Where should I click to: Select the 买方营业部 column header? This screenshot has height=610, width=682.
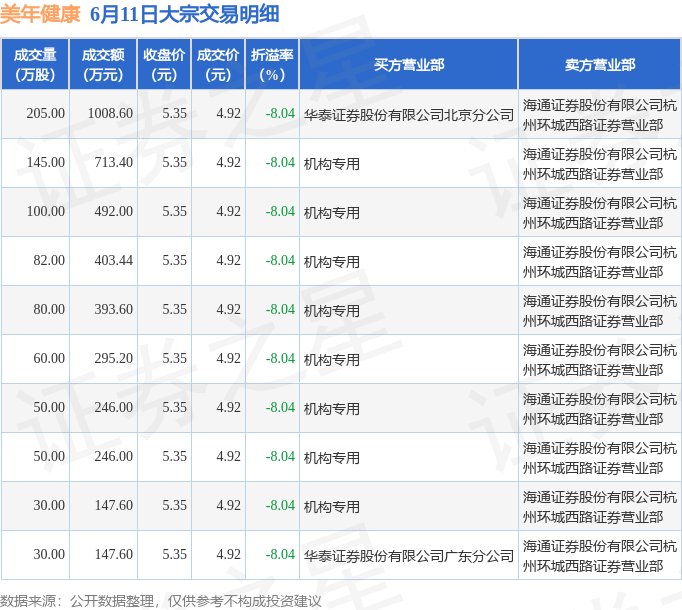409,64
